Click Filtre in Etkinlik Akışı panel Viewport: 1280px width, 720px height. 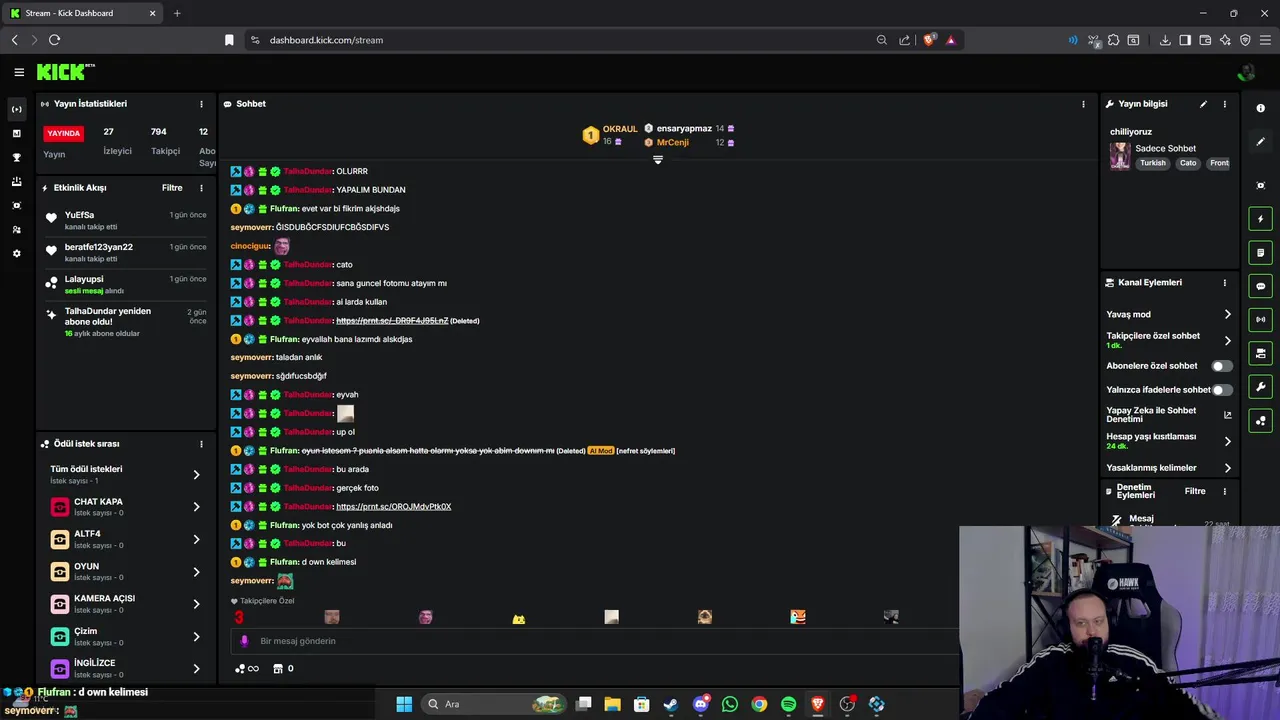pyautogui.click(x=172, y=188)
